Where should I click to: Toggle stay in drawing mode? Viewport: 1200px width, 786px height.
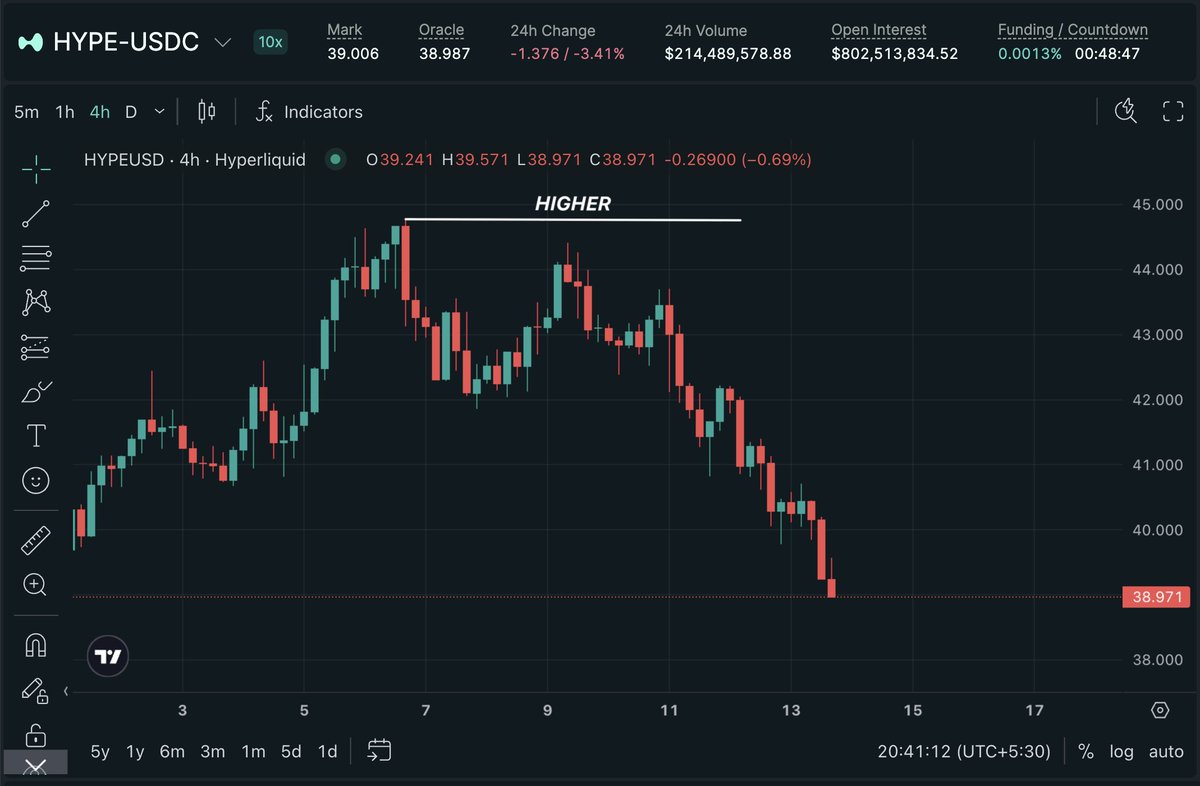point(36,690)
